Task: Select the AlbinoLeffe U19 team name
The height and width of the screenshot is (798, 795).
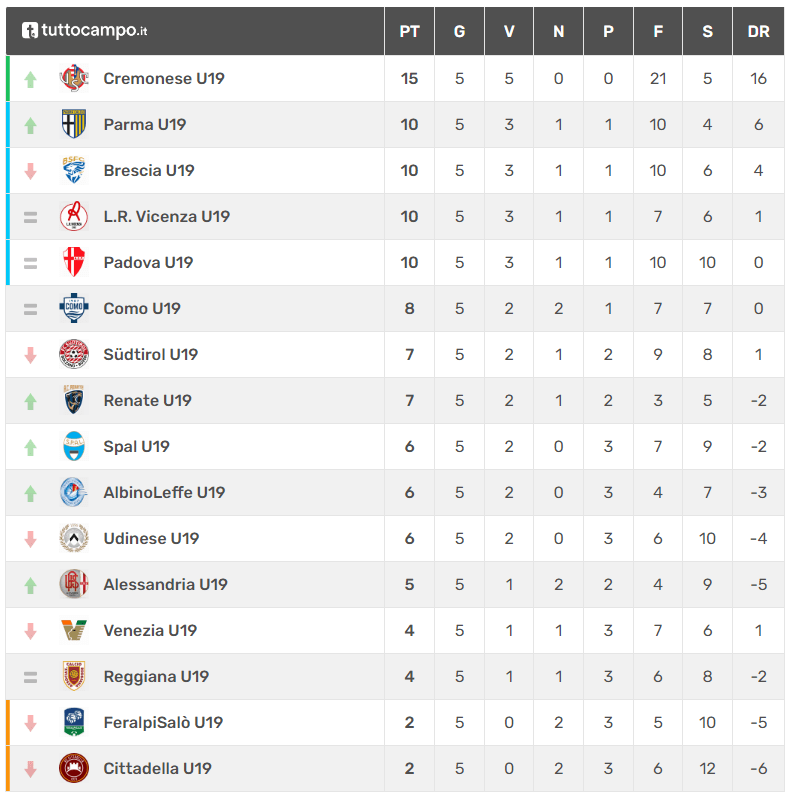Action: coord(164,493)
